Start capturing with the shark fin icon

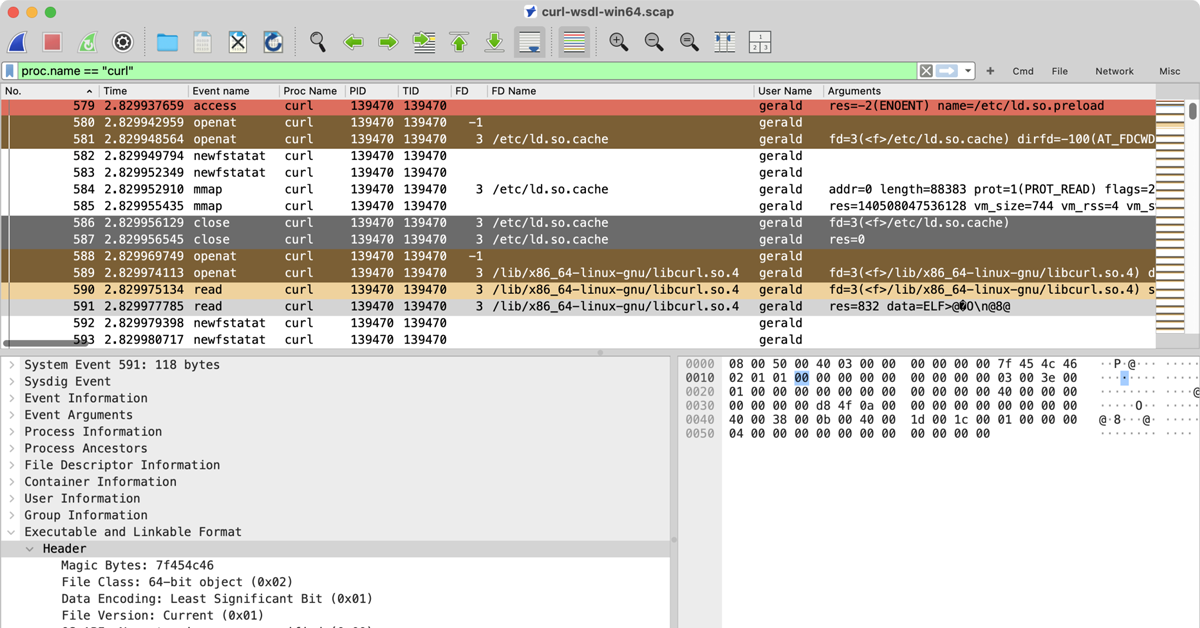click(18, 42)
